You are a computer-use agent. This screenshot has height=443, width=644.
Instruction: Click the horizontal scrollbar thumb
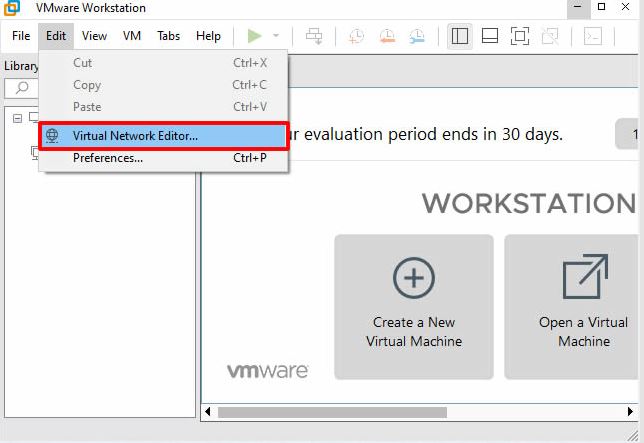(332, 412)
